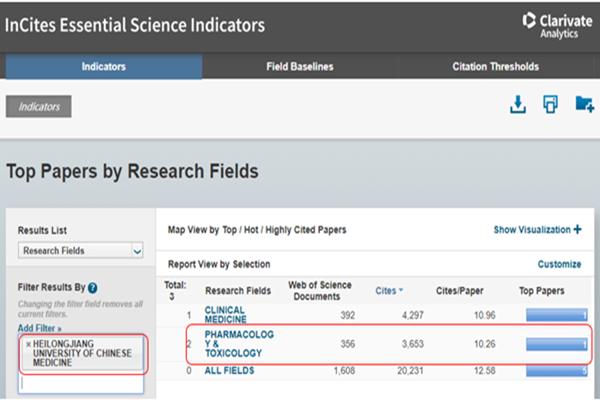The image size is (600, 400).
Task: Switch to the Citation Thresholds tab
Action: coord(496,67)
